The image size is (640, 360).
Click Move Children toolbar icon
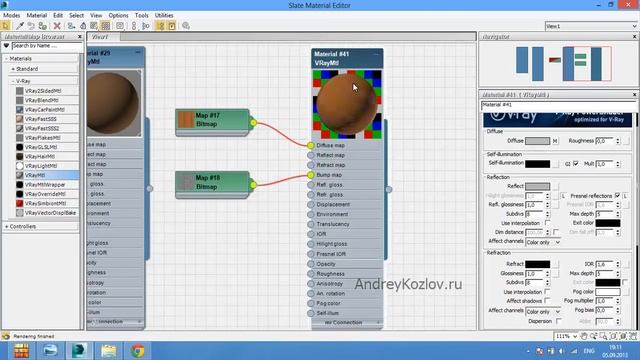pos(71,26)
